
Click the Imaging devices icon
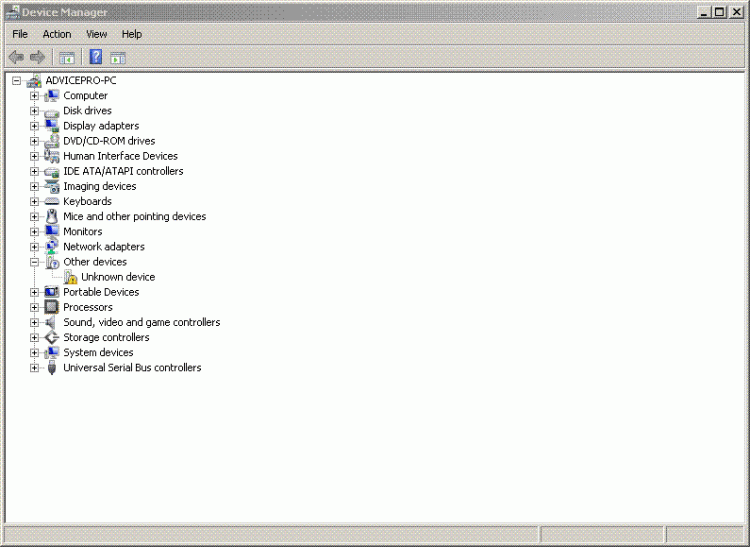point(52,186)
